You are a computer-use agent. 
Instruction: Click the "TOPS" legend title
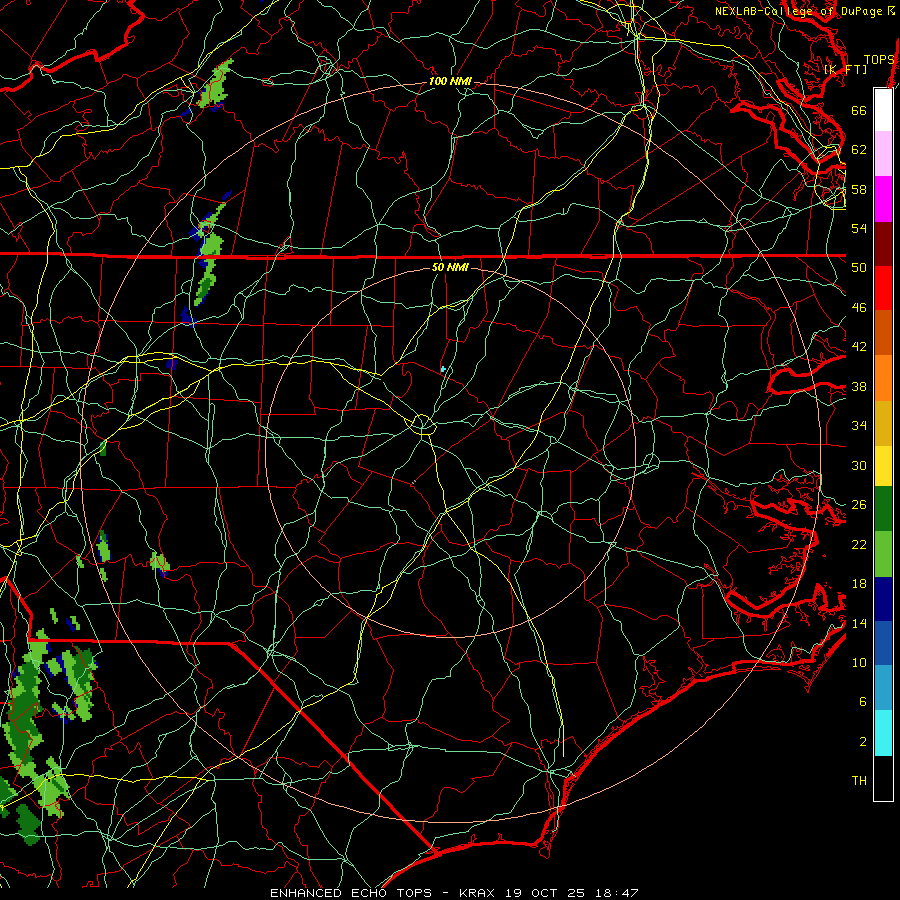pos(879,60)
